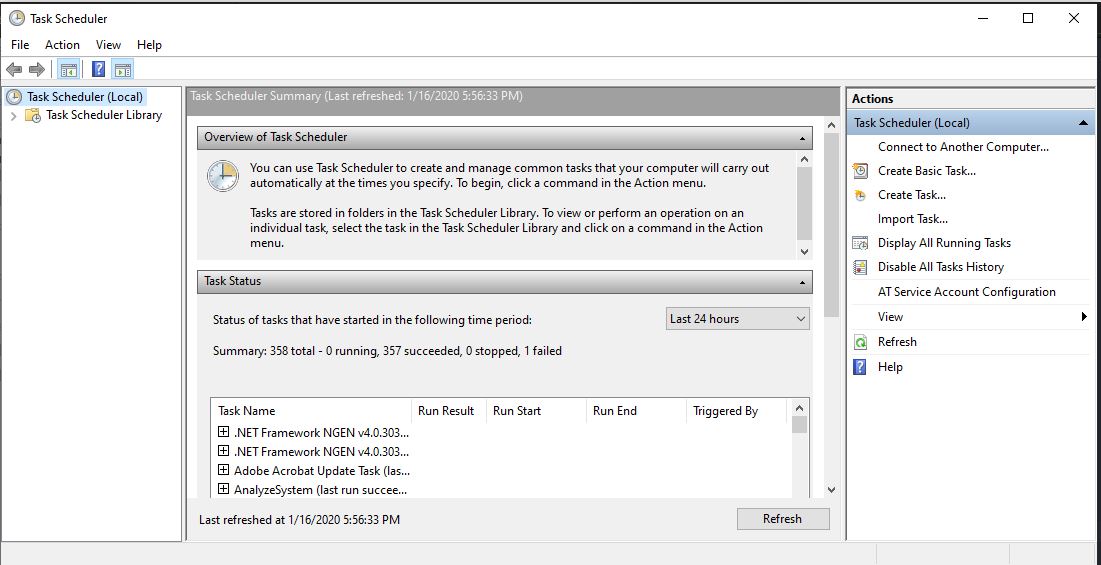Click the AnalyzeSystem task name text
Viewport: 1101px width, 565px height.
(x=320, y=489)
